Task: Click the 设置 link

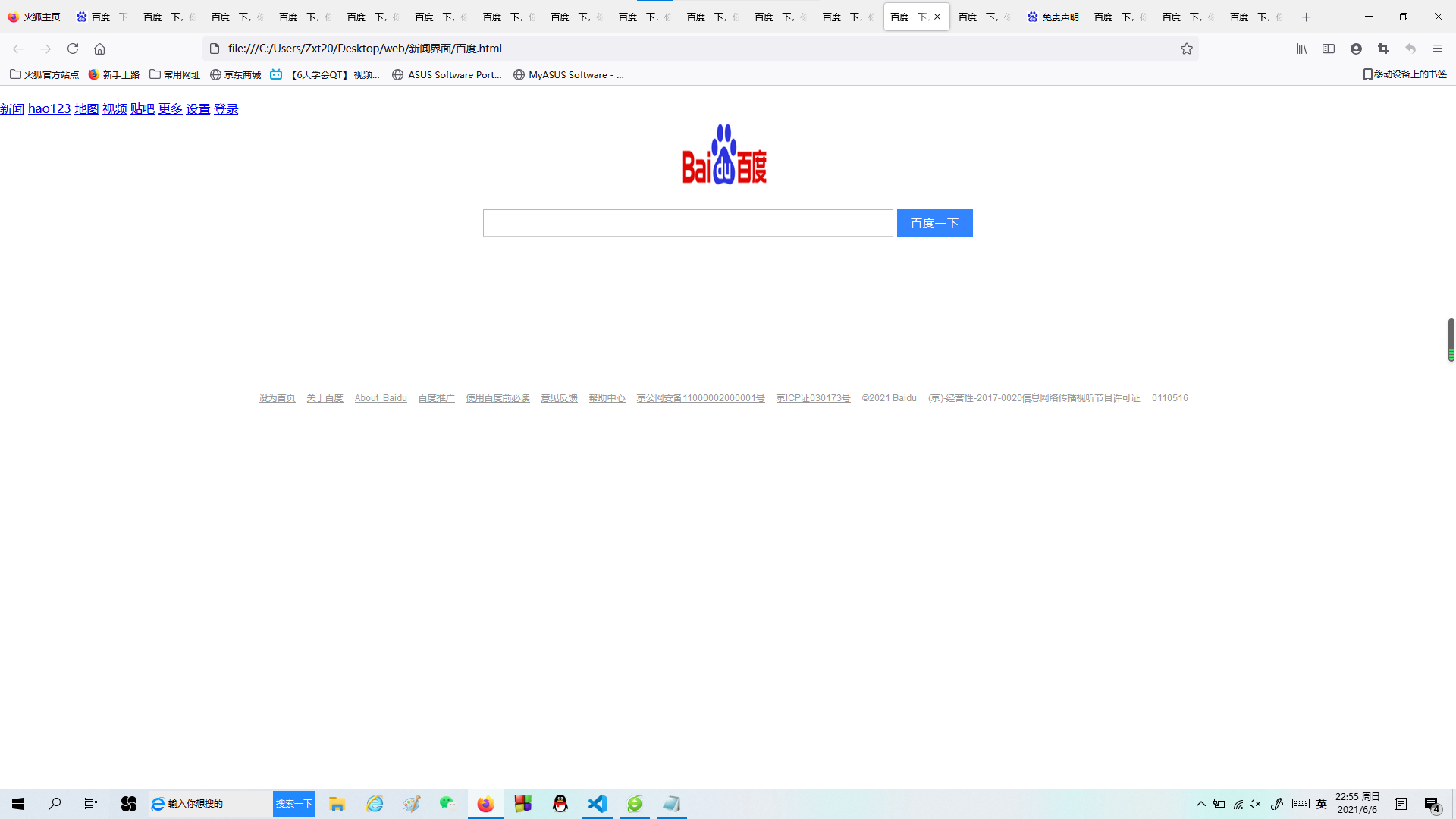Action: point(198,108)
